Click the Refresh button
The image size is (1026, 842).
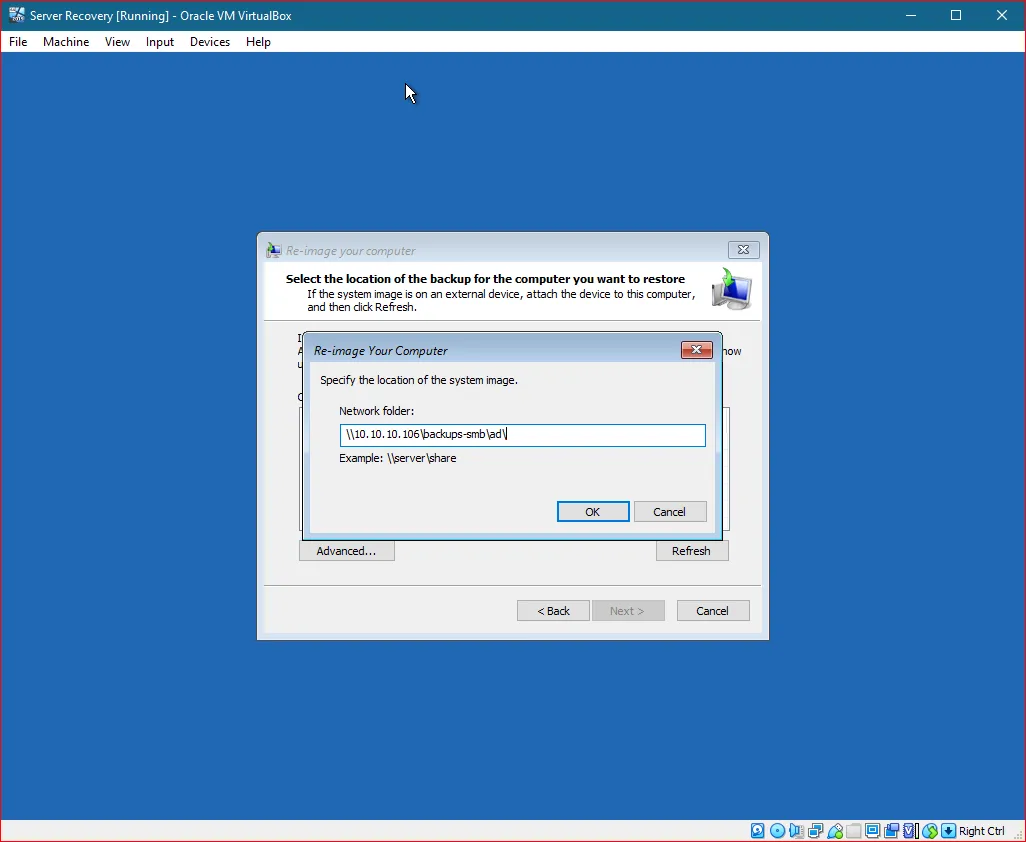click(692, 550)
